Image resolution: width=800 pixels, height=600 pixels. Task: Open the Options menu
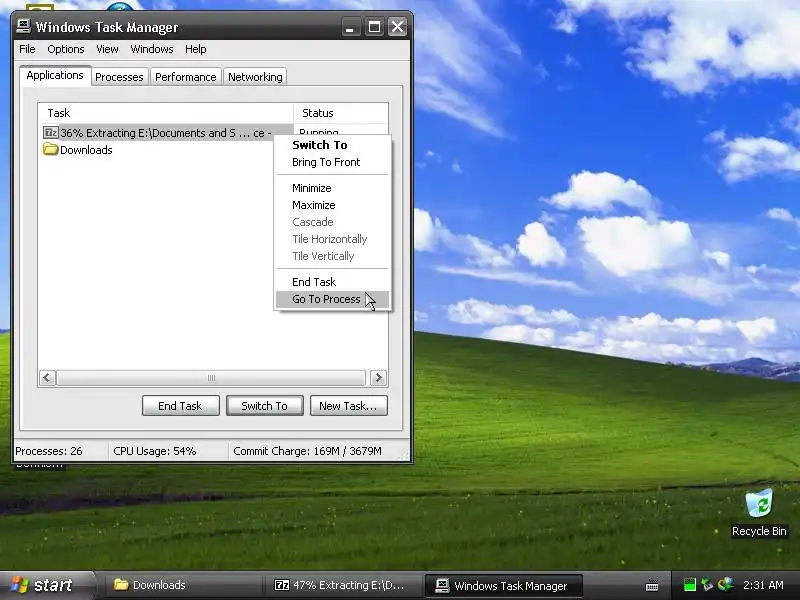pos(65,49)
